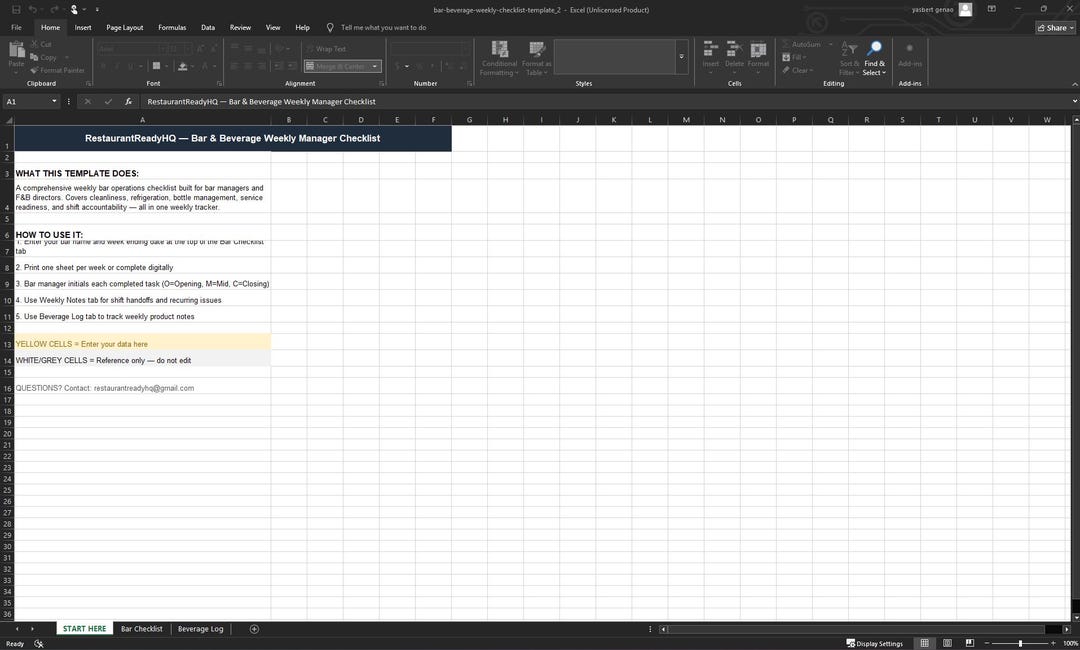Toggle Bold formatting
This screenshot has width=1080, height=650.
103,66
